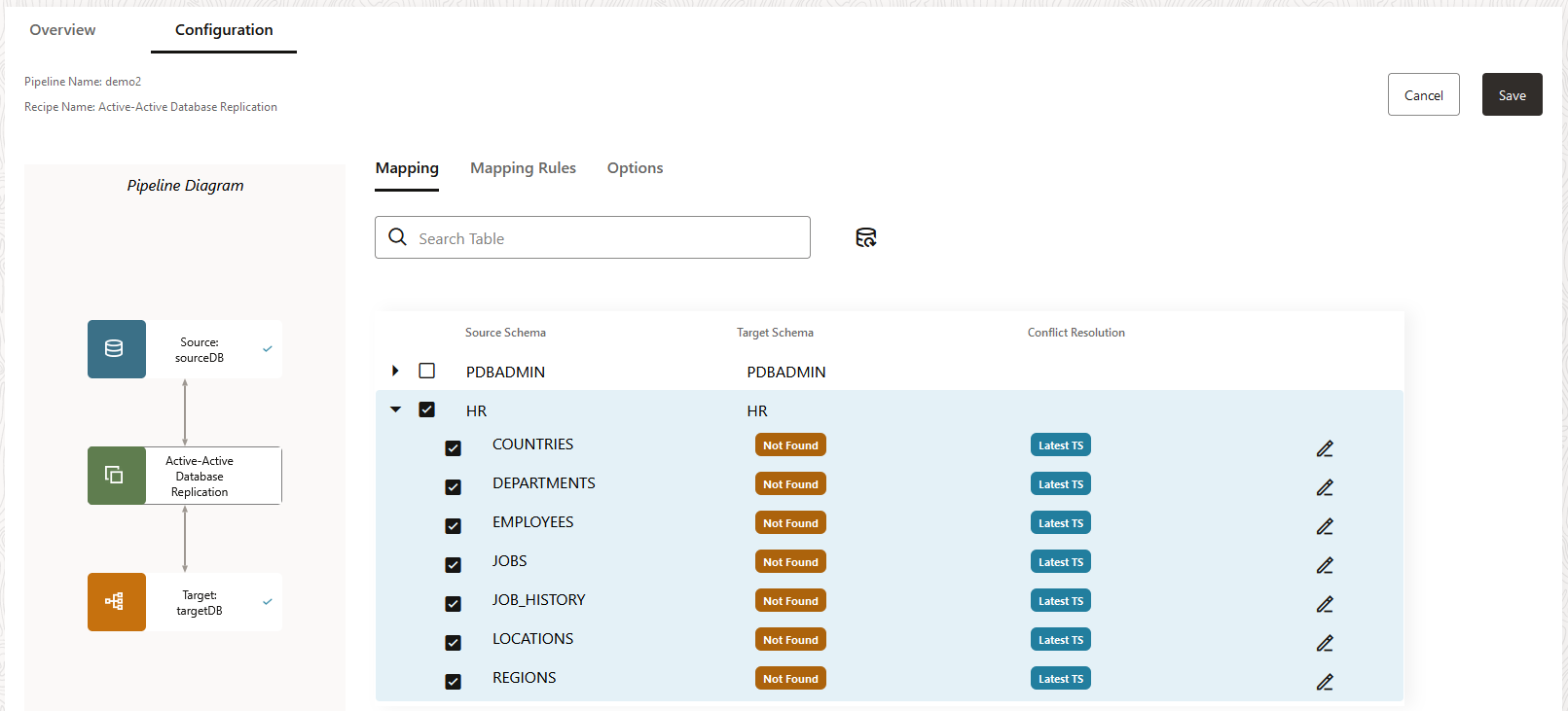Image resolution: width=1568 pixels, height=711 pixels.
Task: Edit conflict resolution for DEPARTMENTS
Action: (1325, 487)
